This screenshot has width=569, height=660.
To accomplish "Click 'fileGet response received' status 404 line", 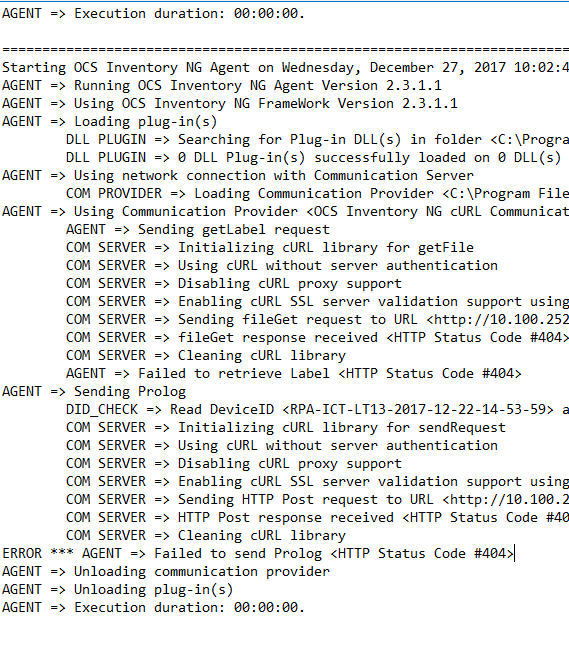I will tap(317, 338).
